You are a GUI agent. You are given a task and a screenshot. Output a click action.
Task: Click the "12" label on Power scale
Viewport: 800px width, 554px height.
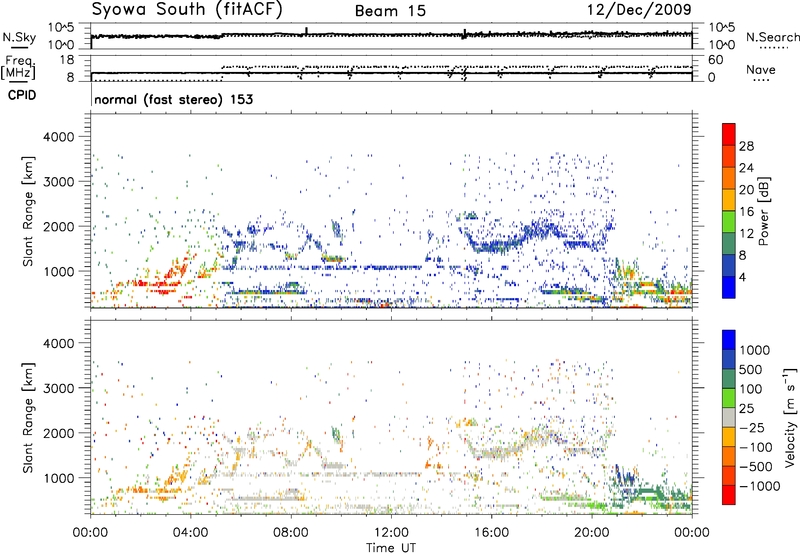(x=746, y=234)
